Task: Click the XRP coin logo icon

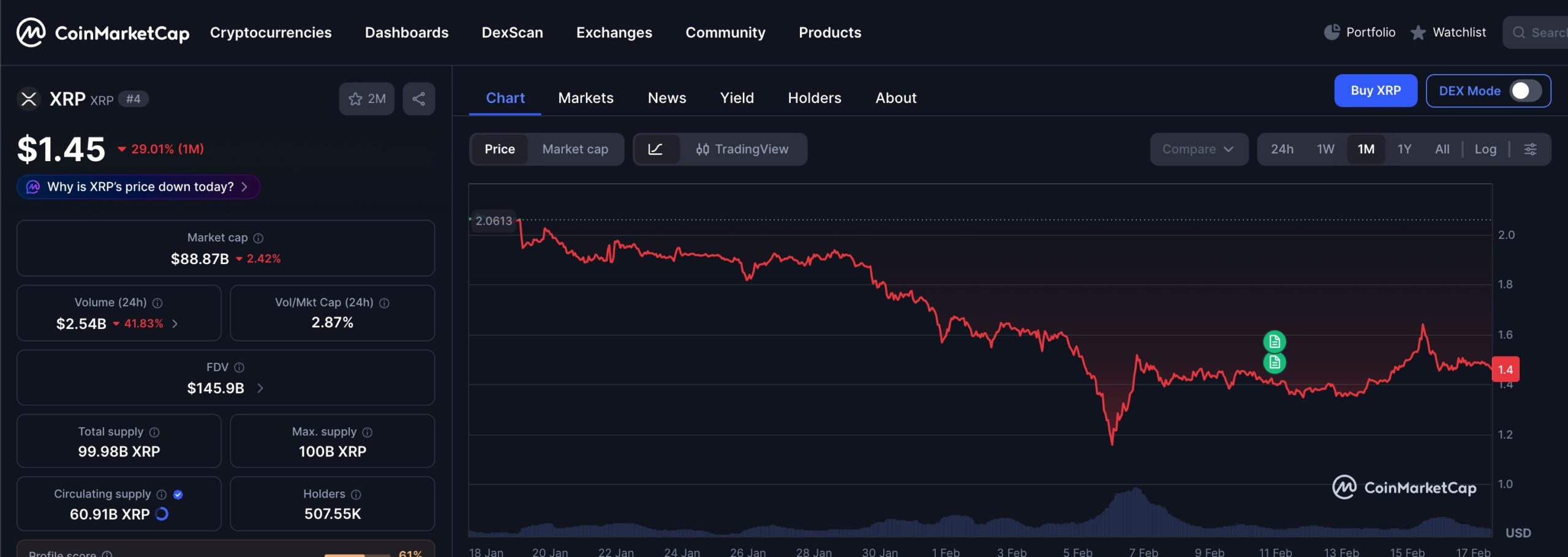Action: (29, 99)
